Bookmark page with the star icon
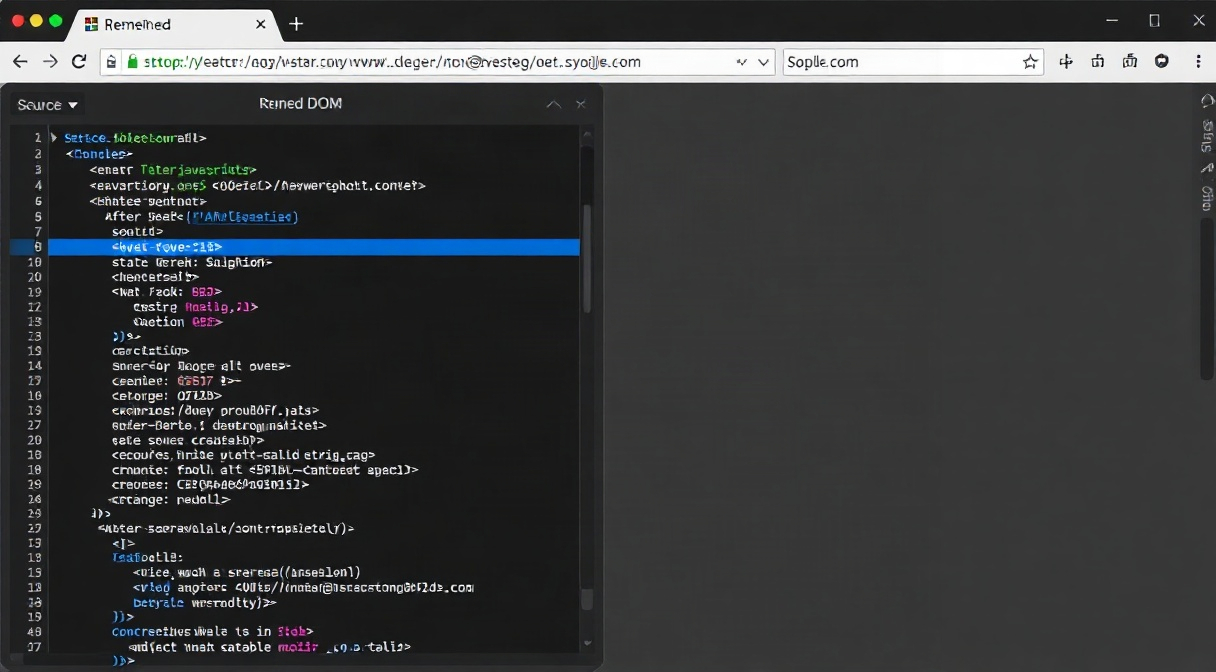Screen dimensions: 1216x672 tap(1030, 62)
